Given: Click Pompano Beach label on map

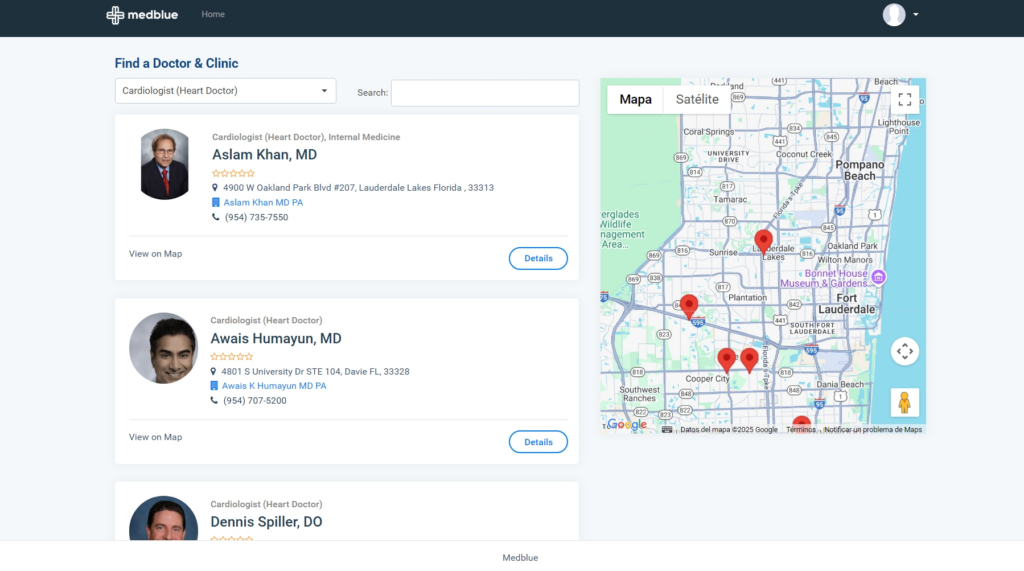Looking at the screenshot, I should click(859, 171).
